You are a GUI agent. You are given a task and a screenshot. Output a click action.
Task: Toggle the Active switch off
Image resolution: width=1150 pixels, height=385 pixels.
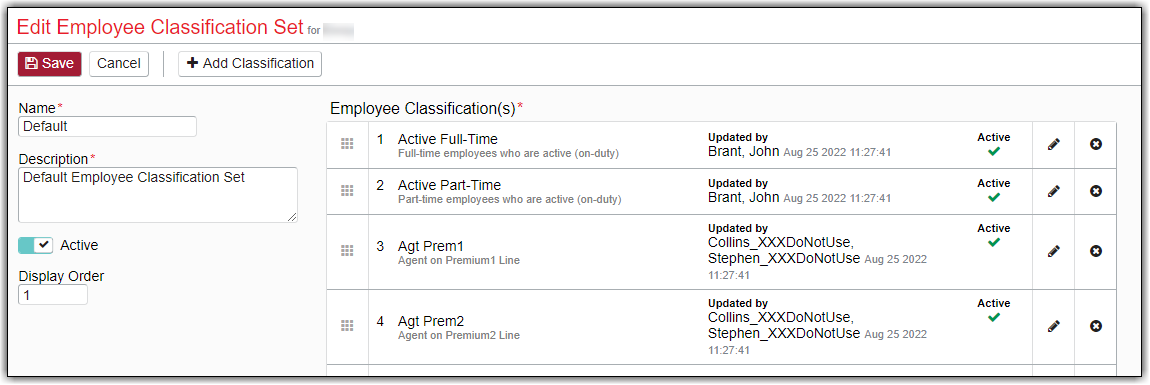(36, 245)
